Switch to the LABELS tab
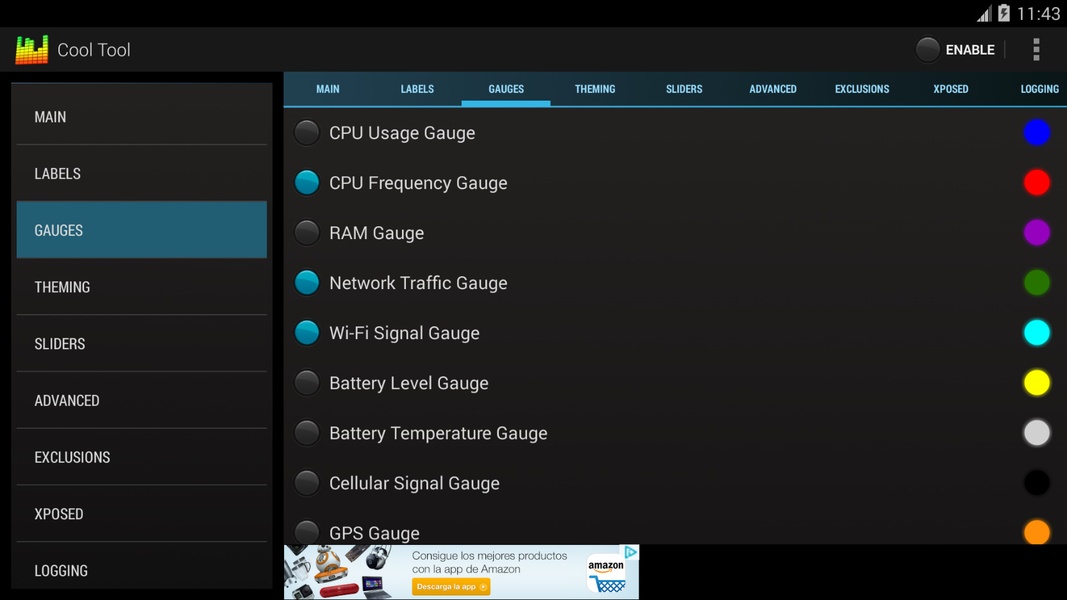1067x600 pixels. coord(417,89)
